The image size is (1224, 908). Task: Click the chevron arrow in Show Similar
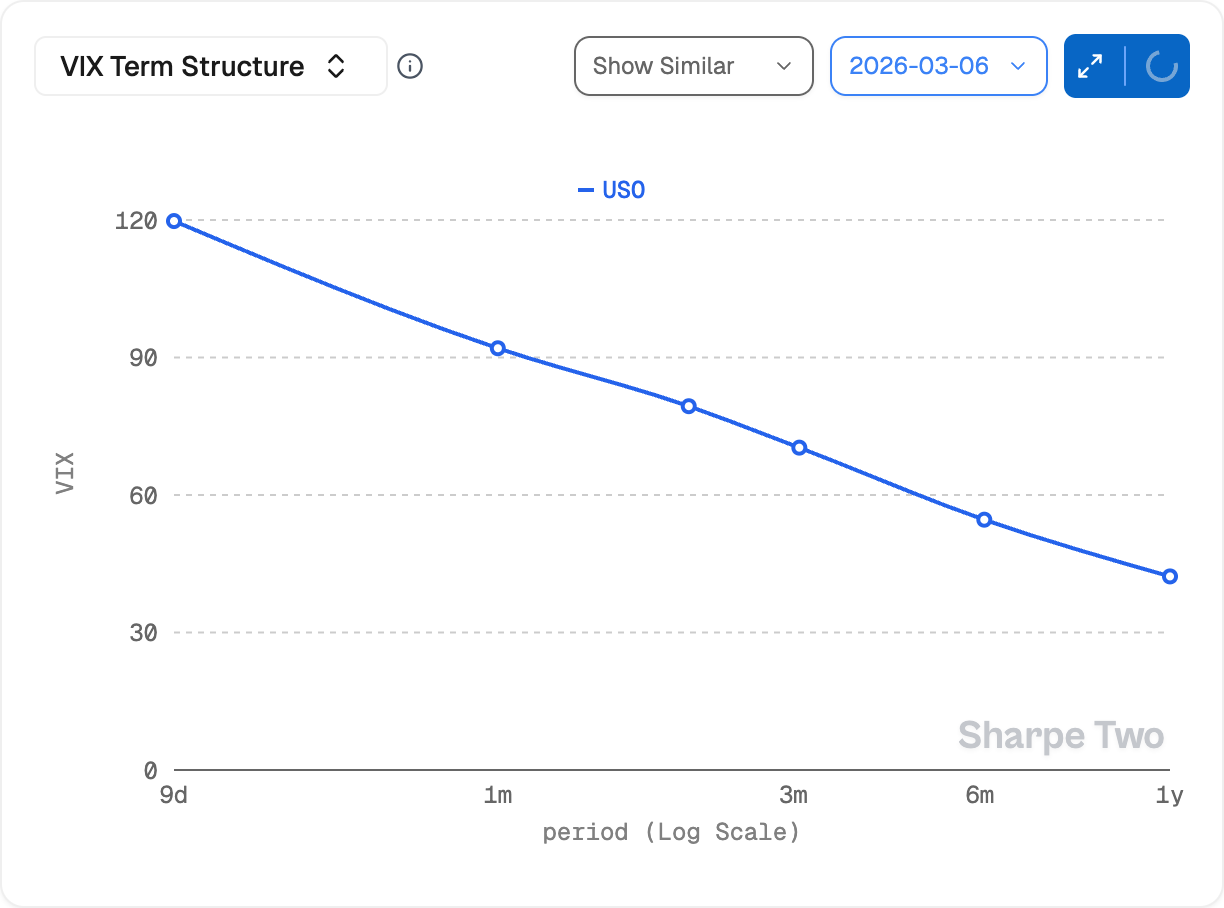[783, 67]
